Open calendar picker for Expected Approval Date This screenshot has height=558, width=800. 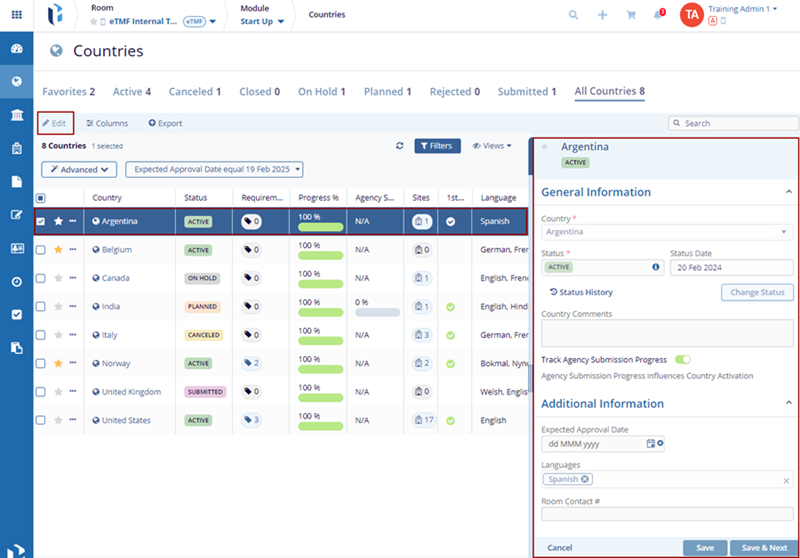(x=650, y=443)
